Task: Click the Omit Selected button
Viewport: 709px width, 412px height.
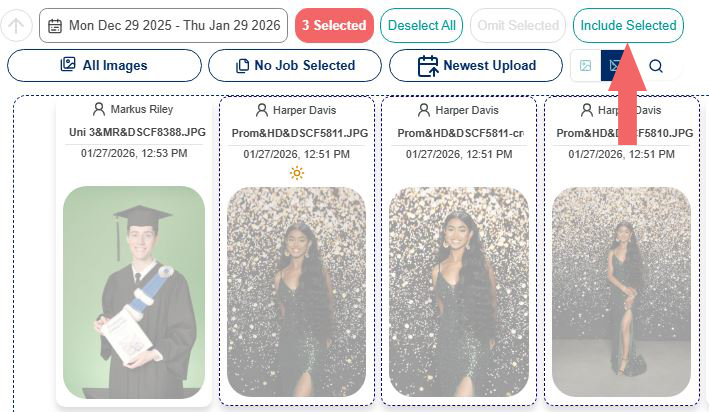Action: tap(518, 25)
